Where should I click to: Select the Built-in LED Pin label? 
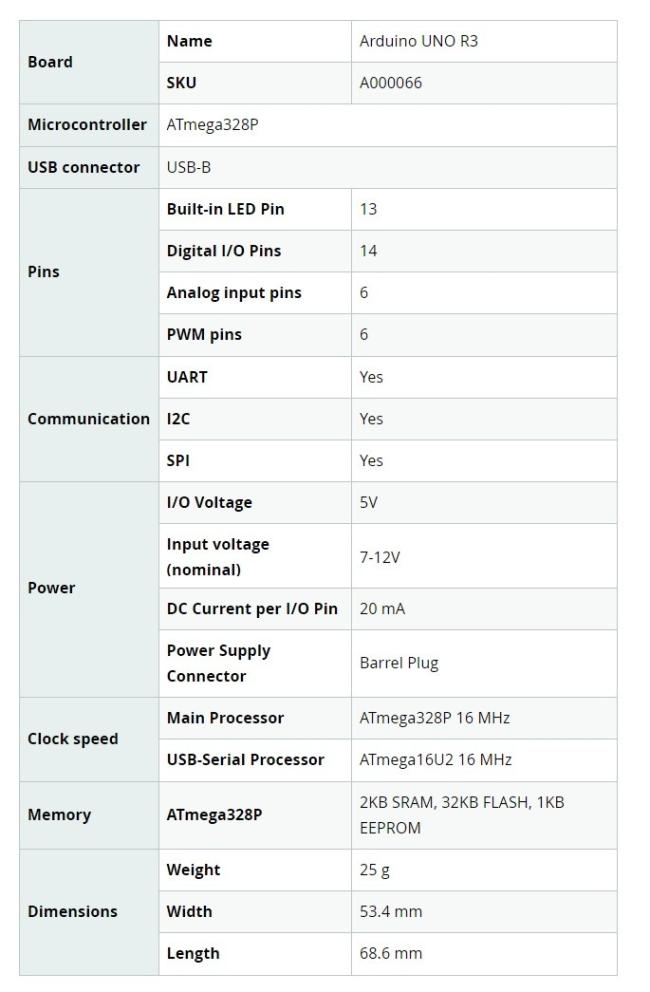coord(225,209)
